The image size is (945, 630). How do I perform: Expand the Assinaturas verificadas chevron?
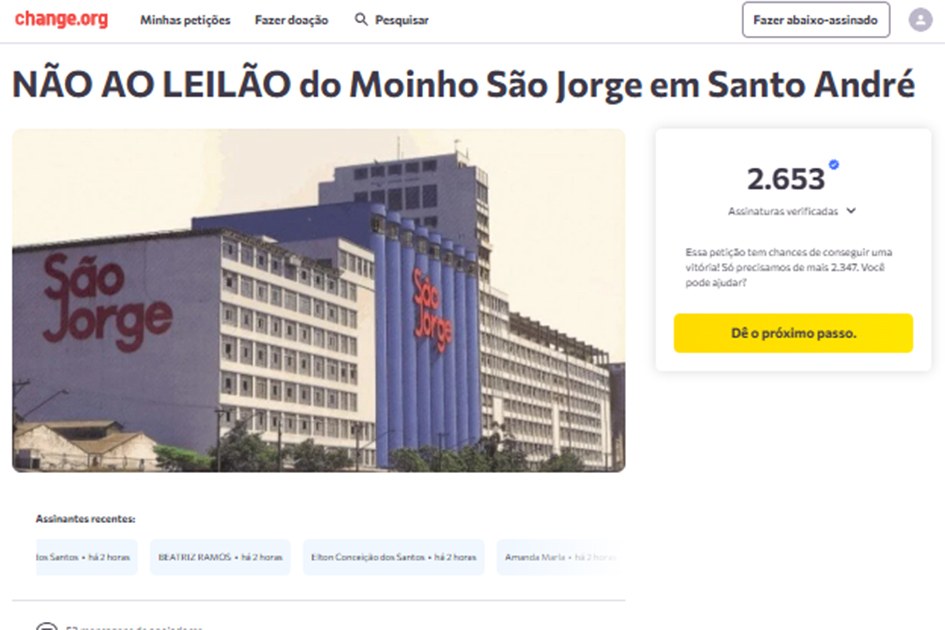click(851, 210)
